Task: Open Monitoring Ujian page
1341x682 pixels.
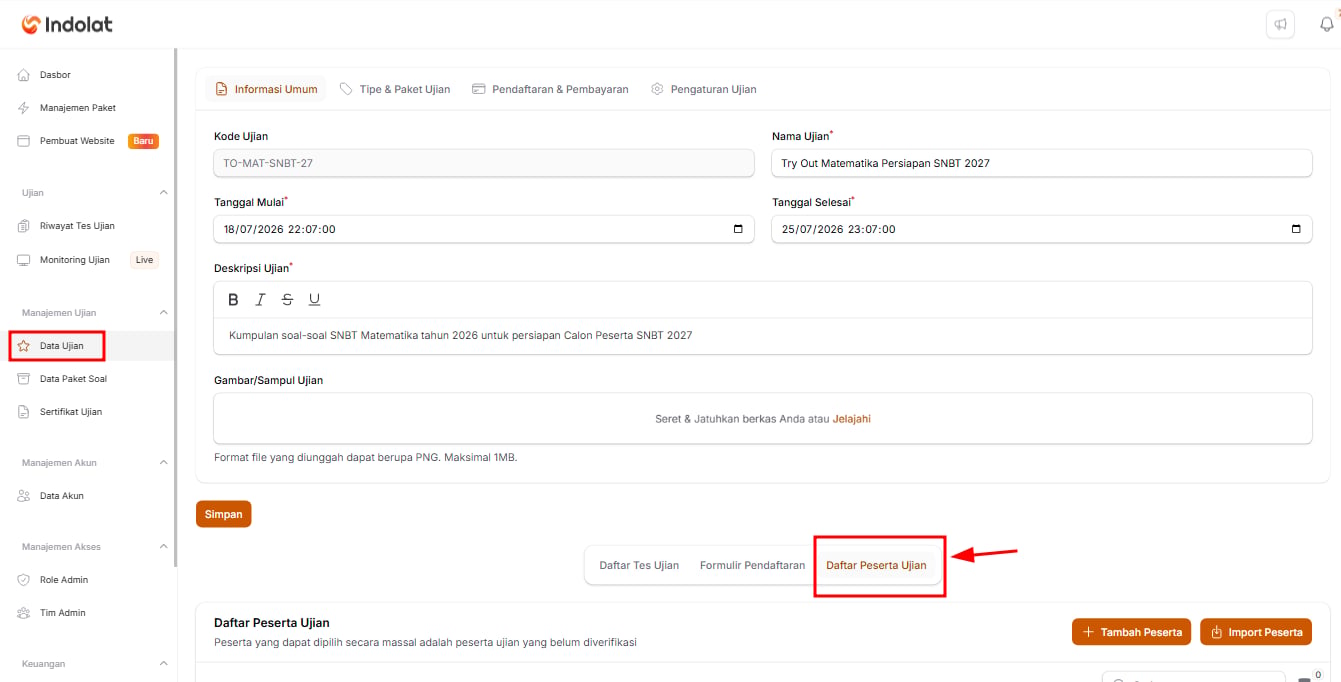Action: pyautogui.click(x=75, y=260)
